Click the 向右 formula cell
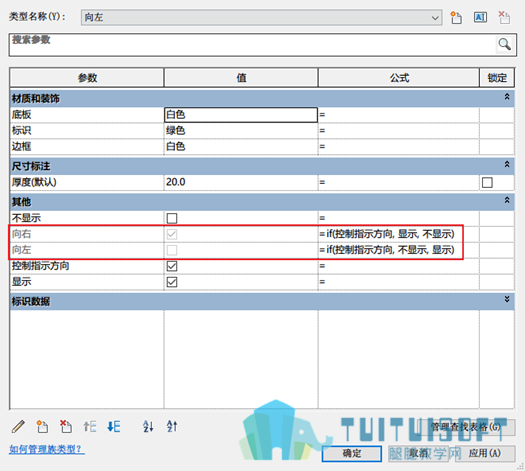 398,234
